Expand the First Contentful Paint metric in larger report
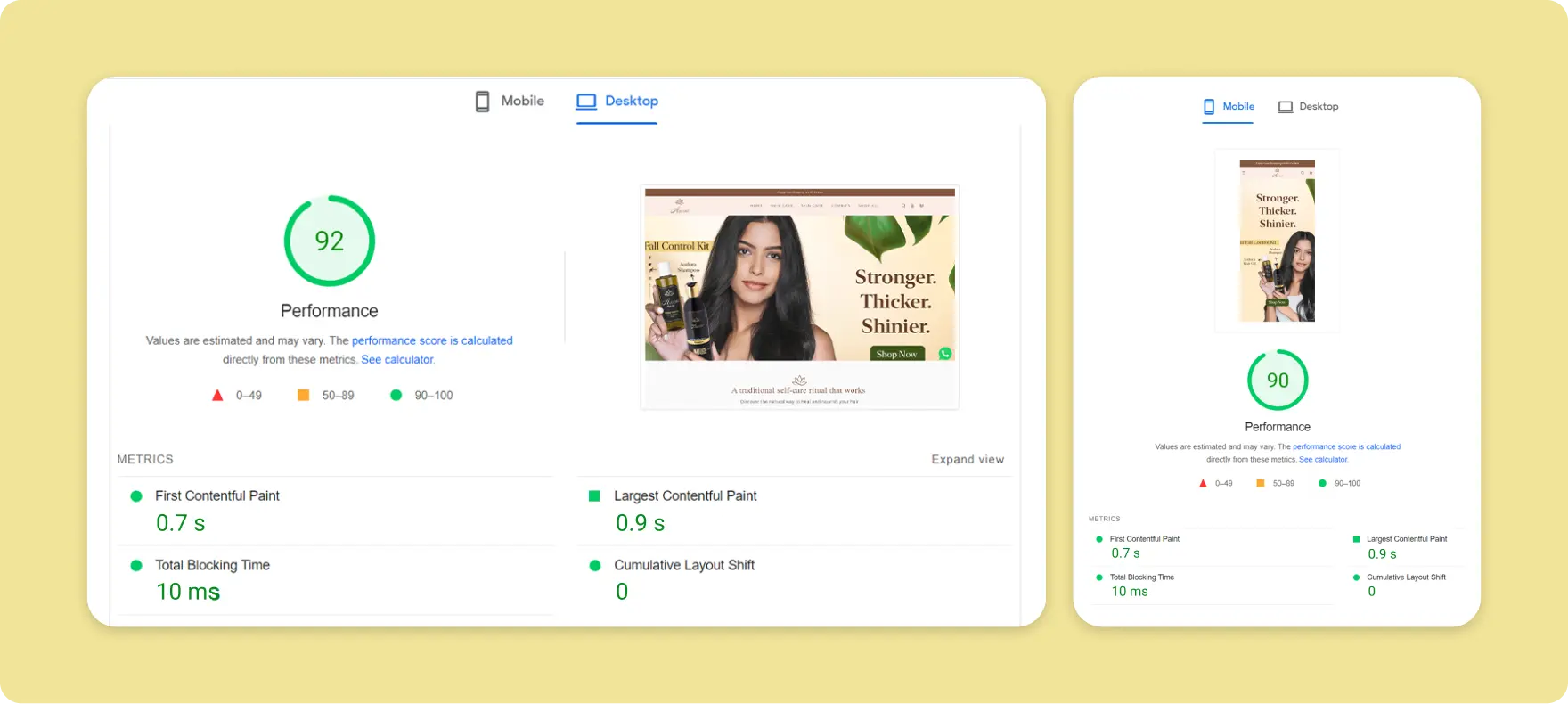This screenshot has height=704, width=1568. pos(217,496)
